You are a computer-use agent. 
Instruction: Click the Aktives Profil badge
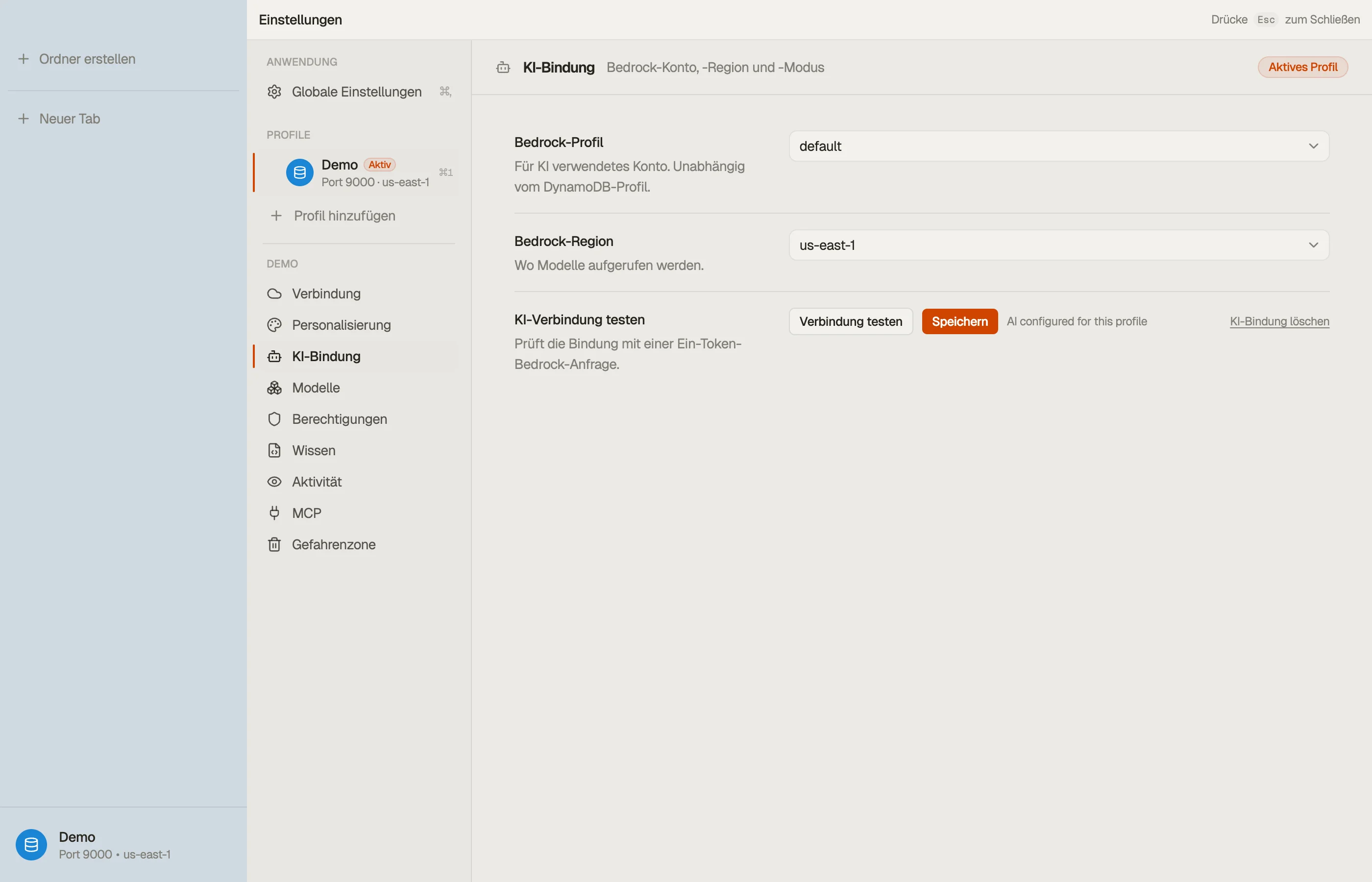[x=1303, y=67]
